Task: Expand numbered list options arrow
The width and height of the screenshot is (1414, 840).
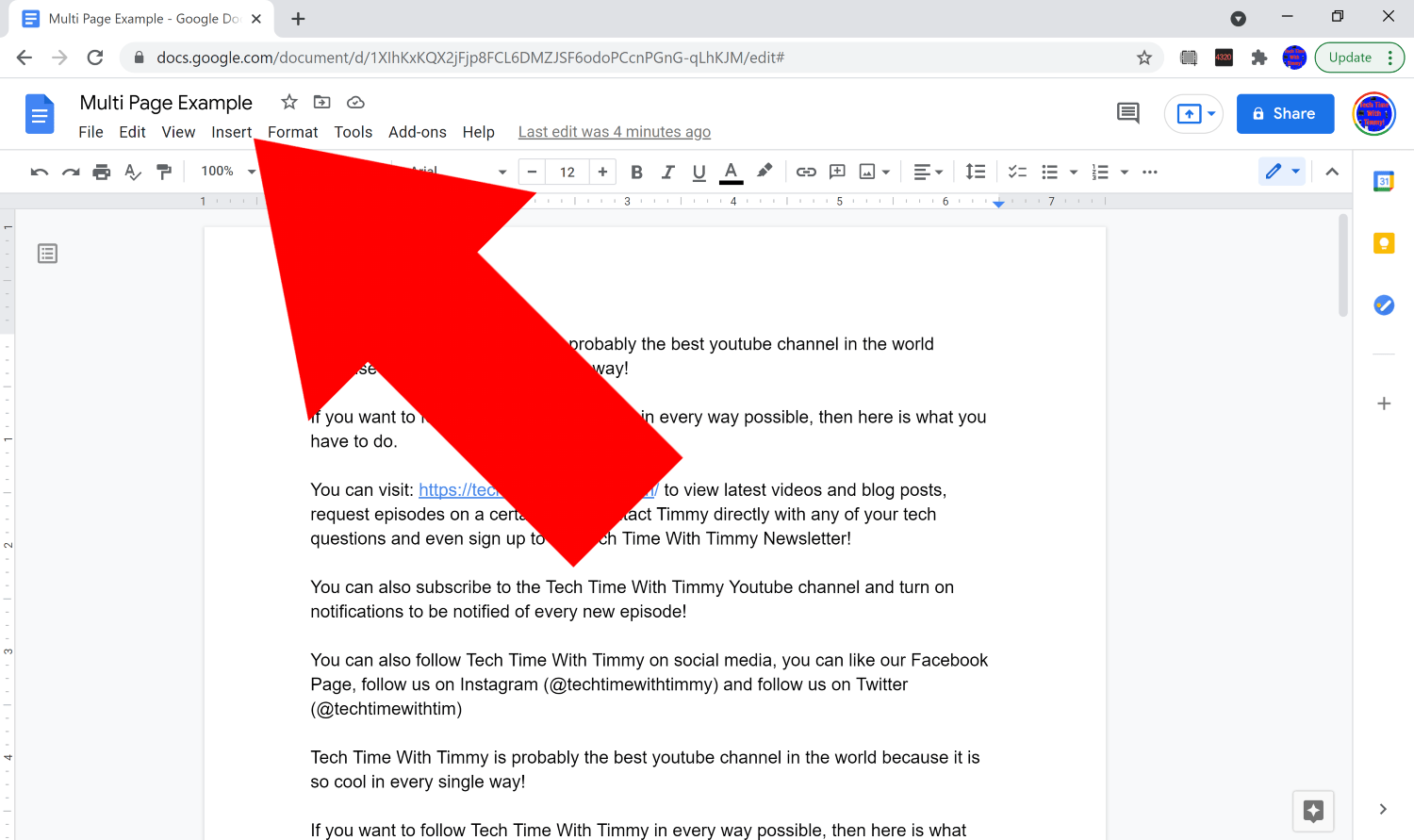Action: [x=1125, y=172]
